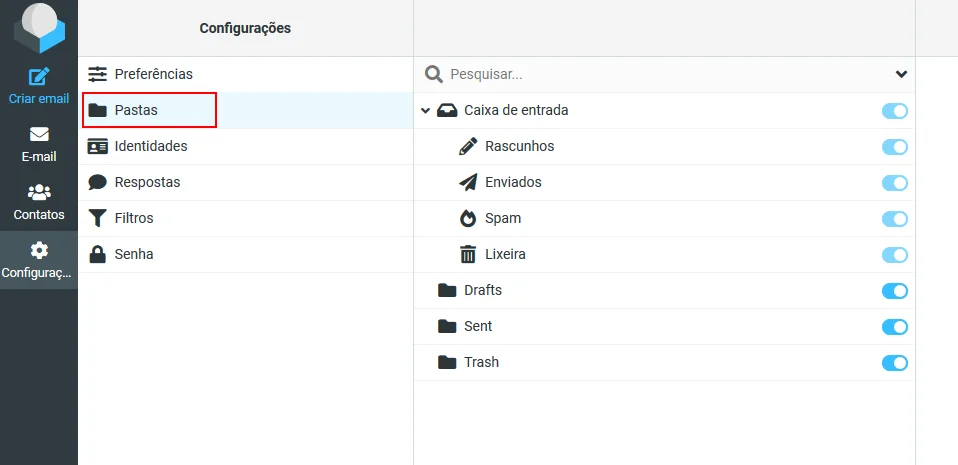
Task: Select the Rascunhos folder
Action: coord(519,146)
